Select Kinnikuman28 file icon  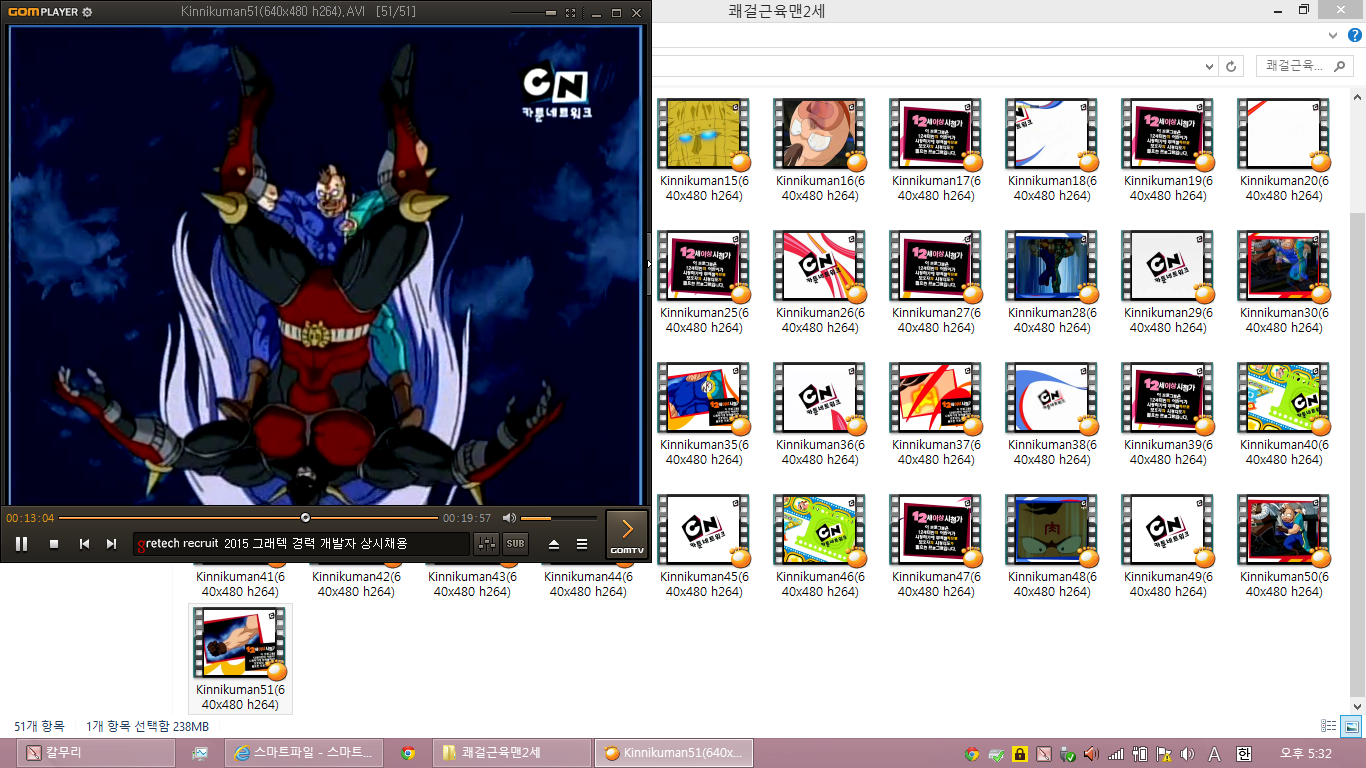point(1050,266)
